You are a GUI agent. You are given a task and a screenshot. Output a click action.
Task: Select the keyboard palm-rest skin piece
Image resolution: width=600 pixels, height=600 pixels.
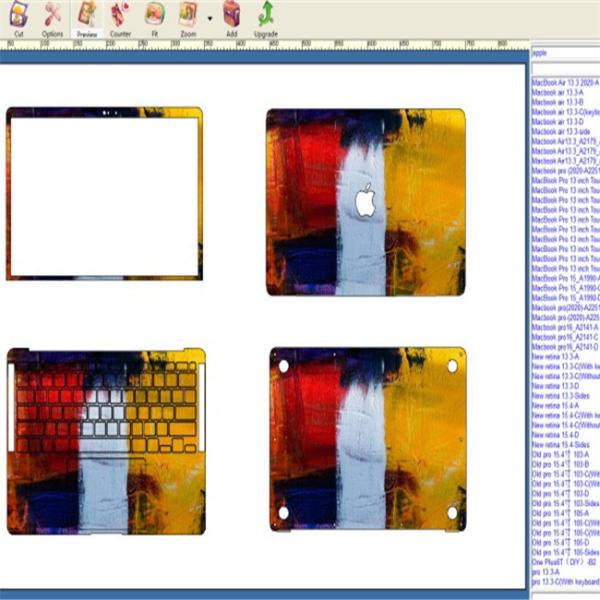pos(106,441)
